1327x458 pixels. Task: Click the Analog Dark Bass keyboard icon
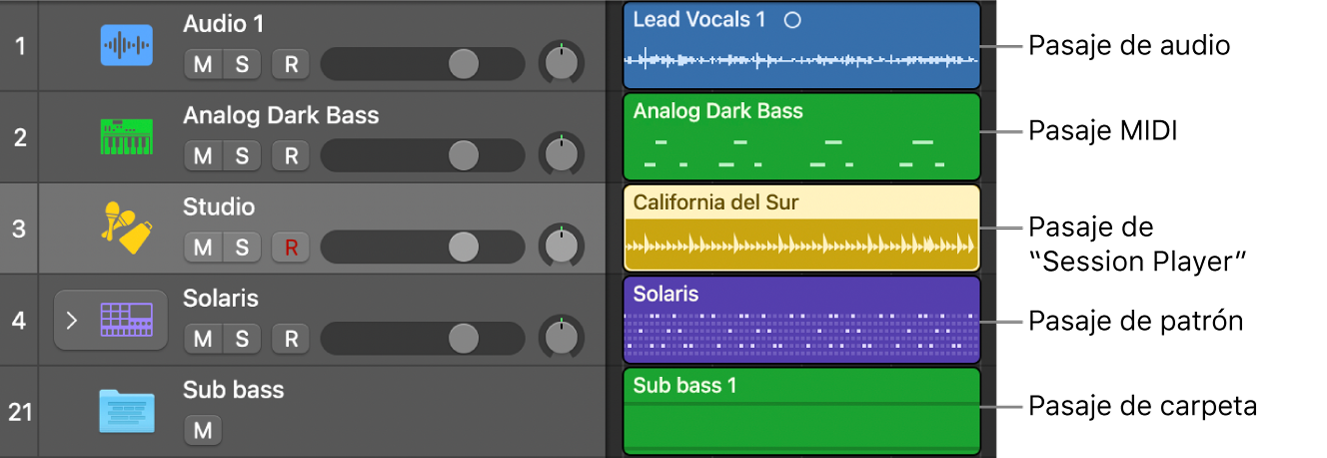point(126,137)
